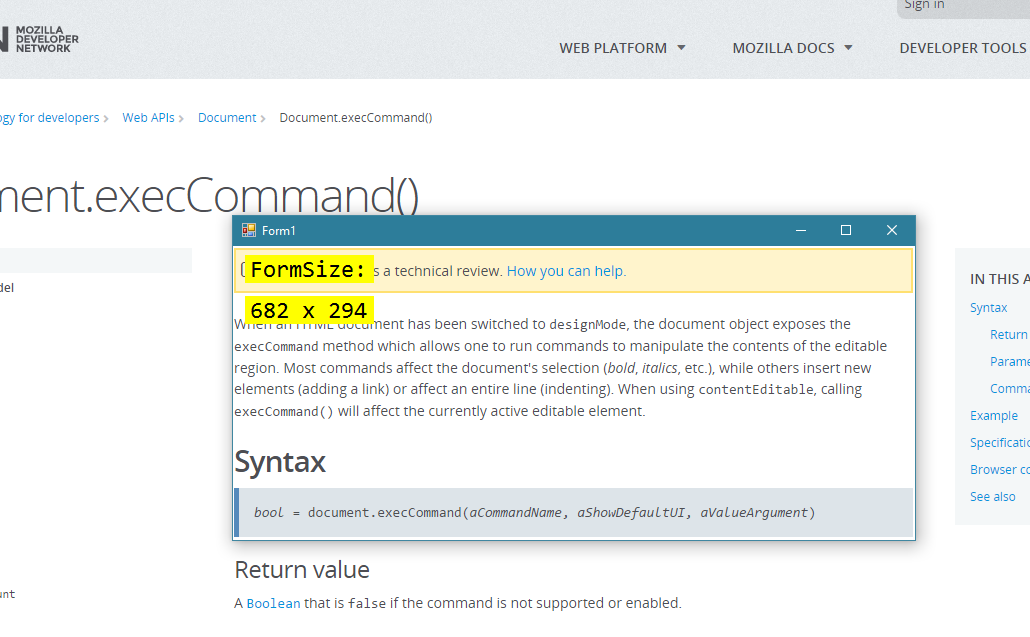Image resolution: width=1030 pixels, height=637 pixels.
Task: Open the DEVELOPER TOOLS menu
Action: [x=964, y=48]
